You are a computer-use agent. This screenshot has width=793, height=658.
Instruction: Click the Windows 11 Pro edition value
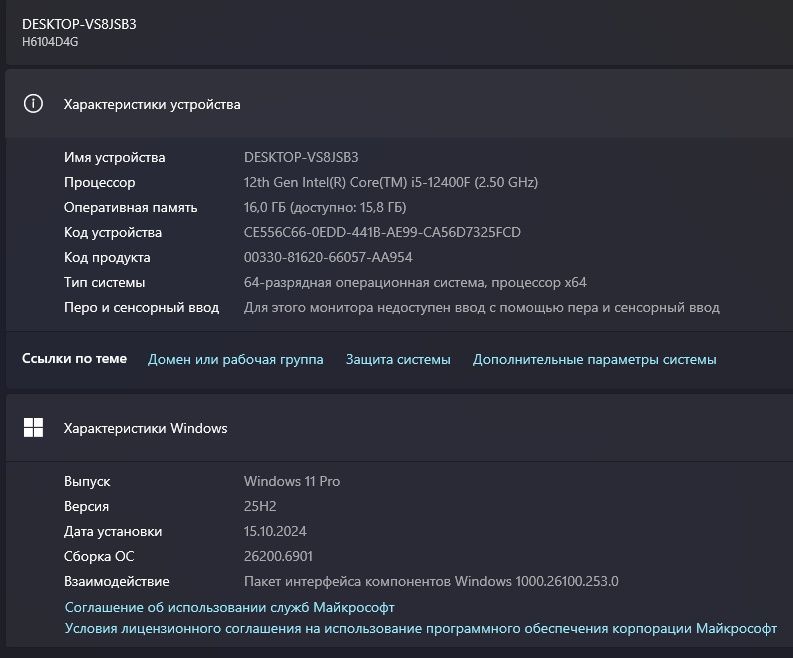292,481
